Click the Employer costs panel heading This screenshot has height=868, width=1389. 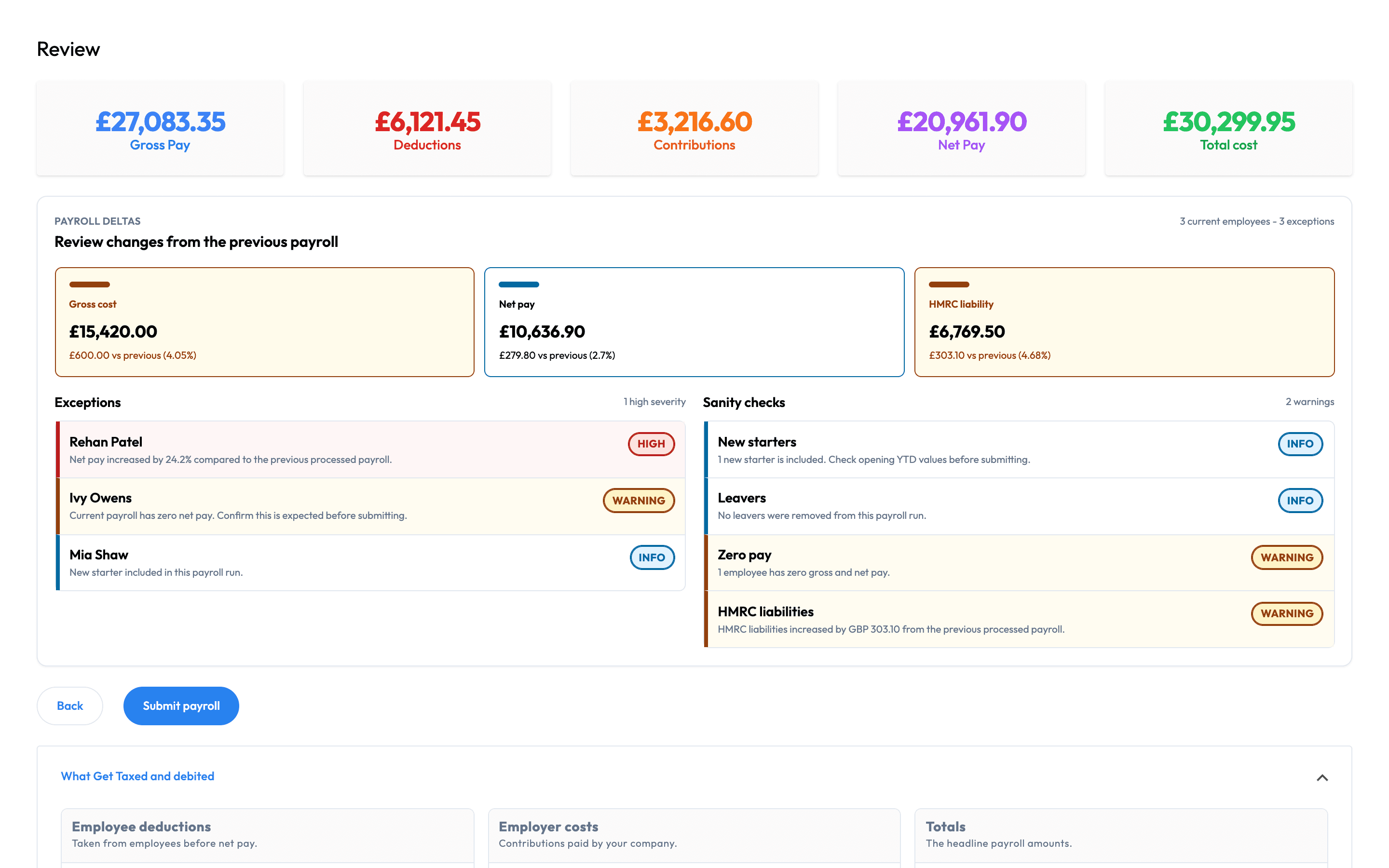(548, 827)
